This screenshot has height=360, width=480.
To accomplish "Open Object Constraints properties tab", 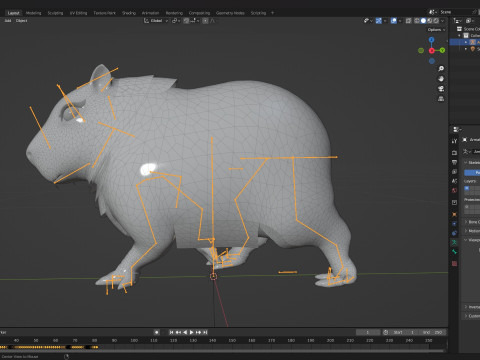I will 454,233.
